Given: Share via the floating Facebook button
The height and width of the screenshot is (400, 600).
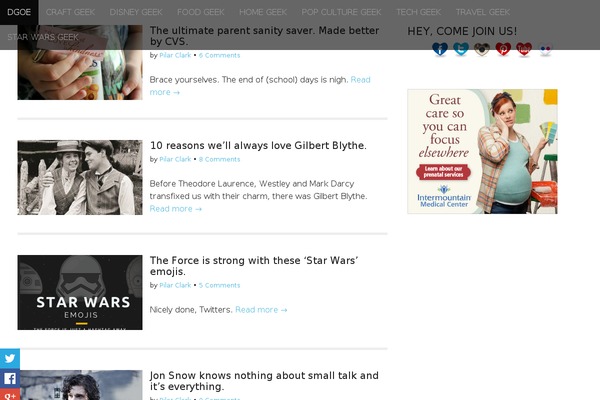Looking at the screenshot, I should coord(10,379).
